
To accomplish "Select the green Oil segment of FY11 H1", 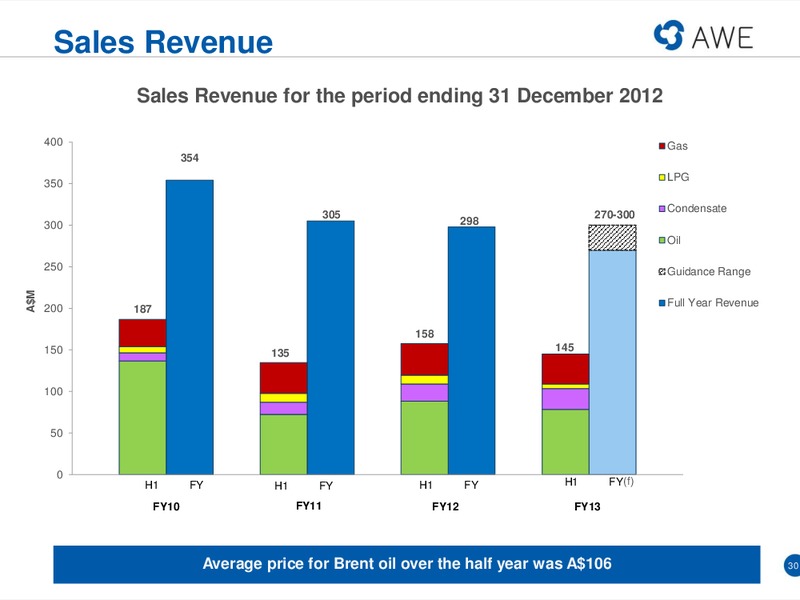I will coord(284,444).
